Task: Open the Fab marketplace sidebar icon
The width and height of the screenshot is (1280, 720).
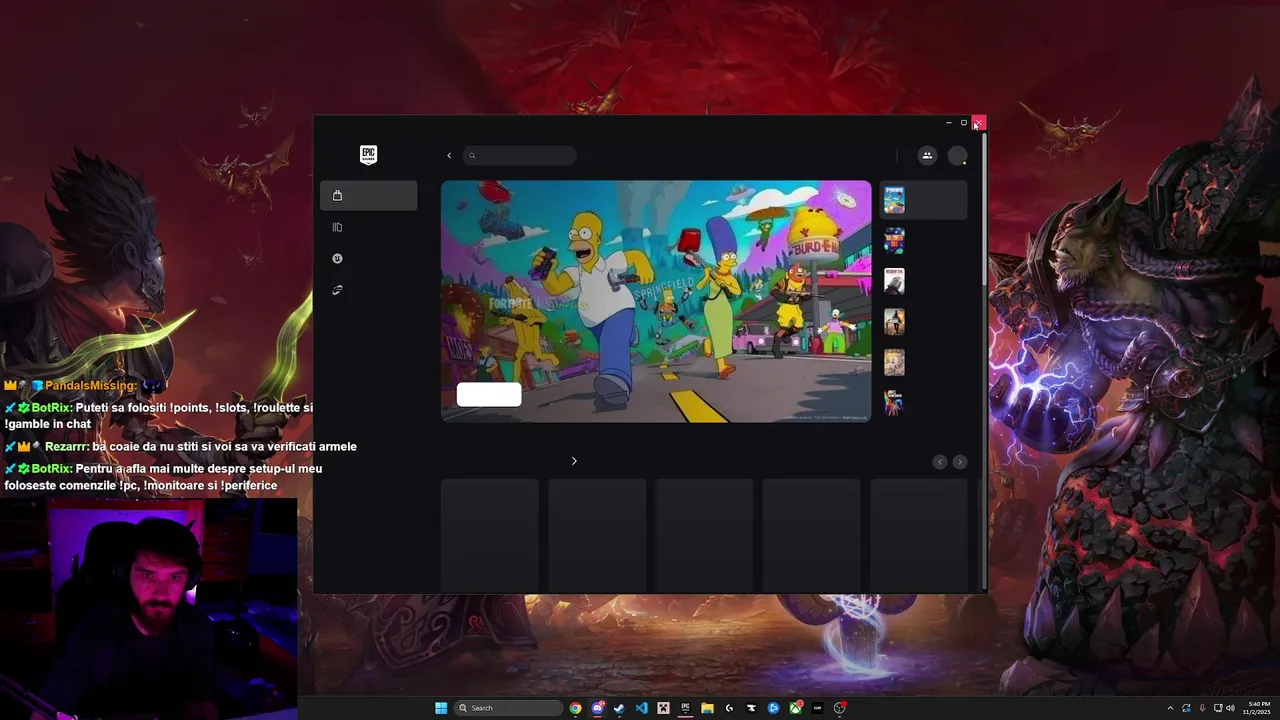Action: pyautogui.click(x=337, y=290)
